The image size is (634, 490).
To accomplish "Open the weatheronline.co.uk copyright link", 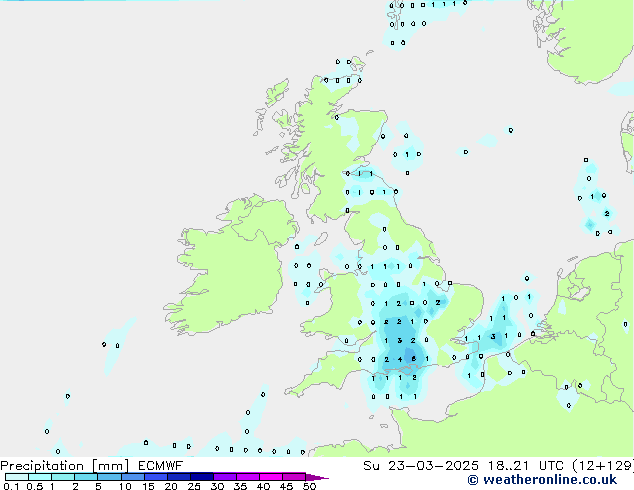I will (x=542, y=480).
